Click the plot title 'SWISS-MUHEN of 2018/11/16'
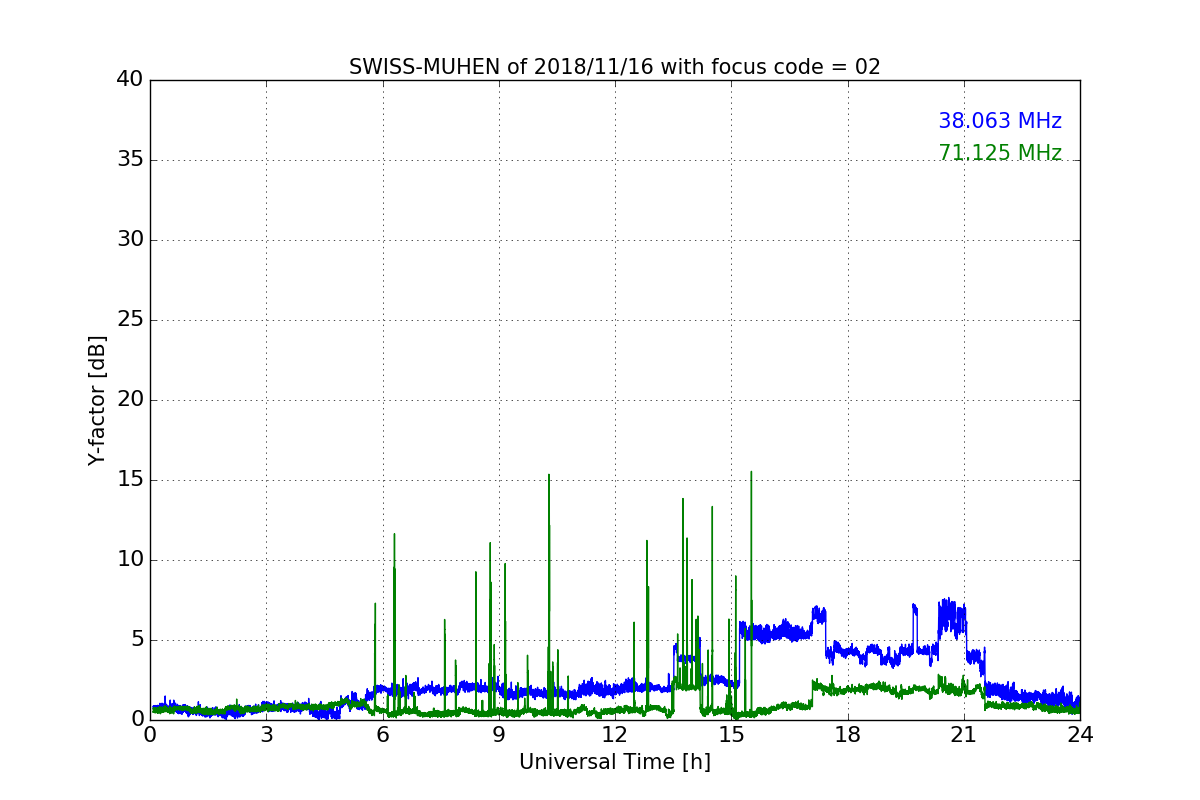This screenshot has height=800, width=1200. click(x=615, y=67)
